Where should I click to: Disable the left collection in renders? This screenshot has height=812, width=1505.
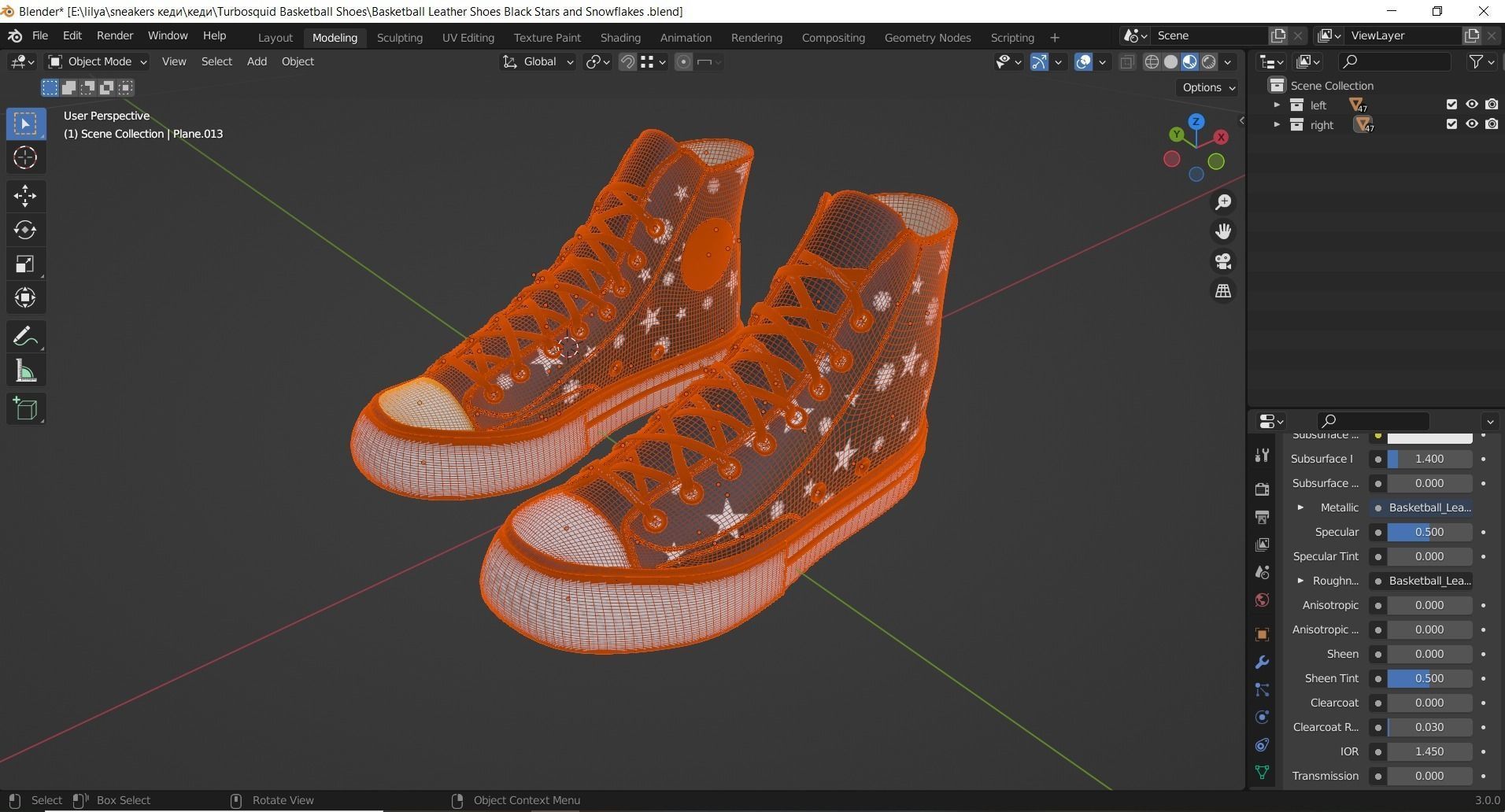[1492, 105]
